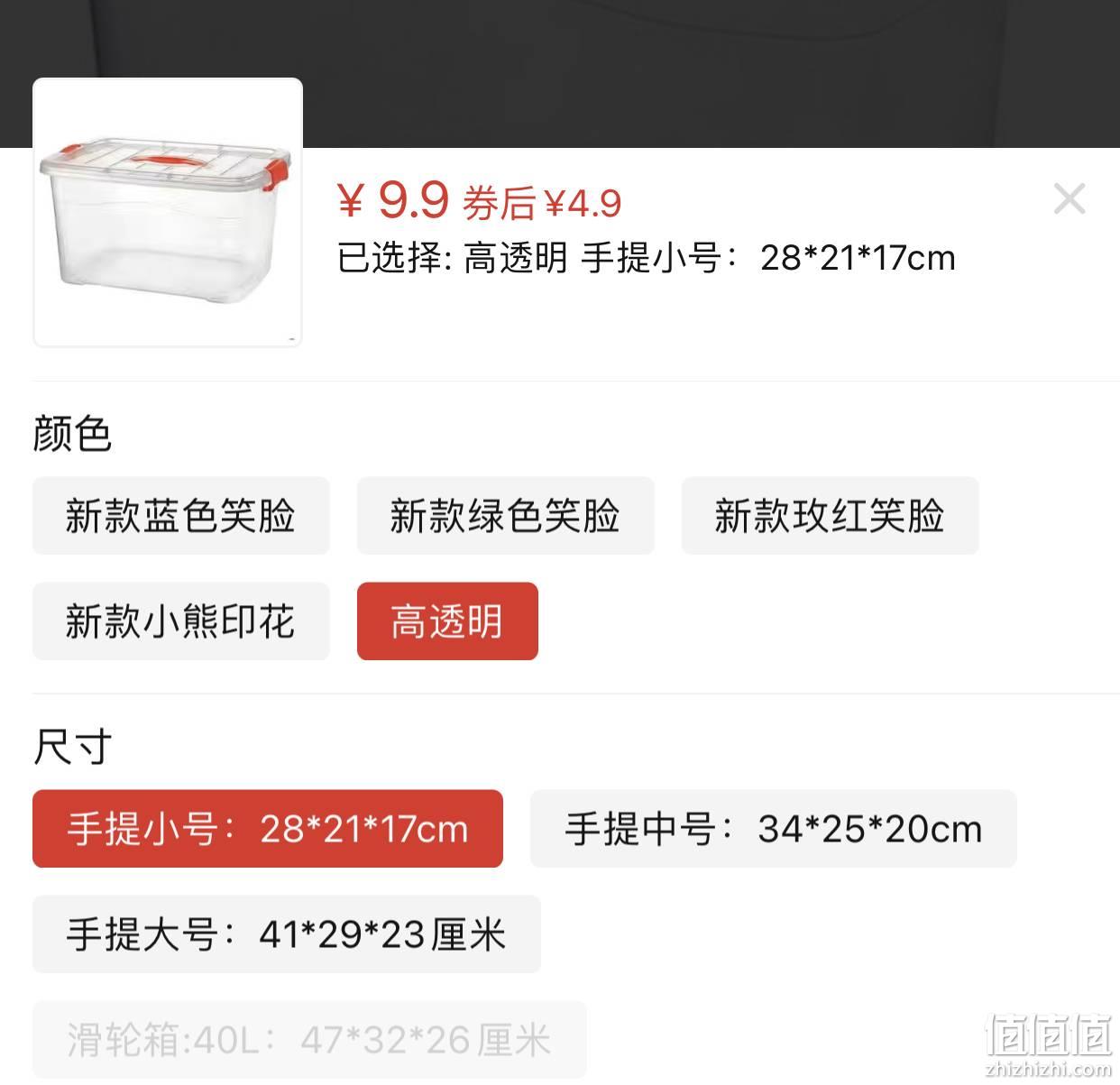
Task: Tap the 券后¥4.9 coupon price text
Action: 542,203
